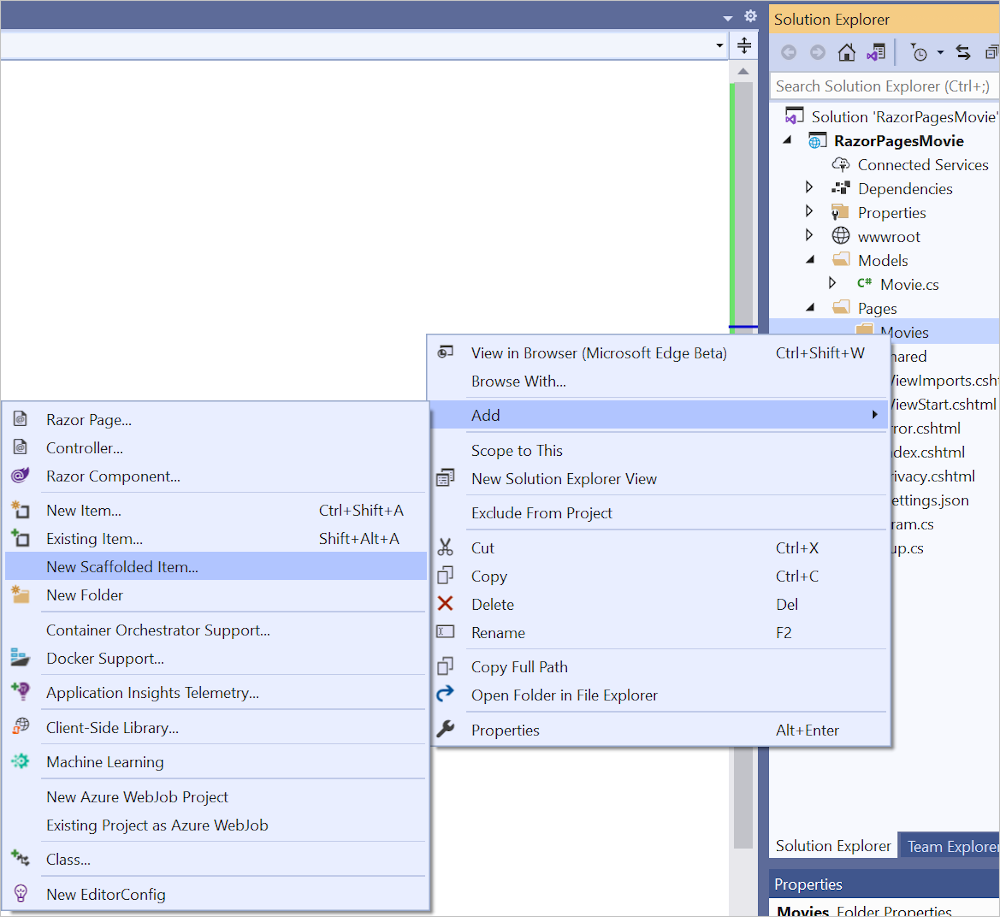Click the Cut scissors icon

pos(446,548)
